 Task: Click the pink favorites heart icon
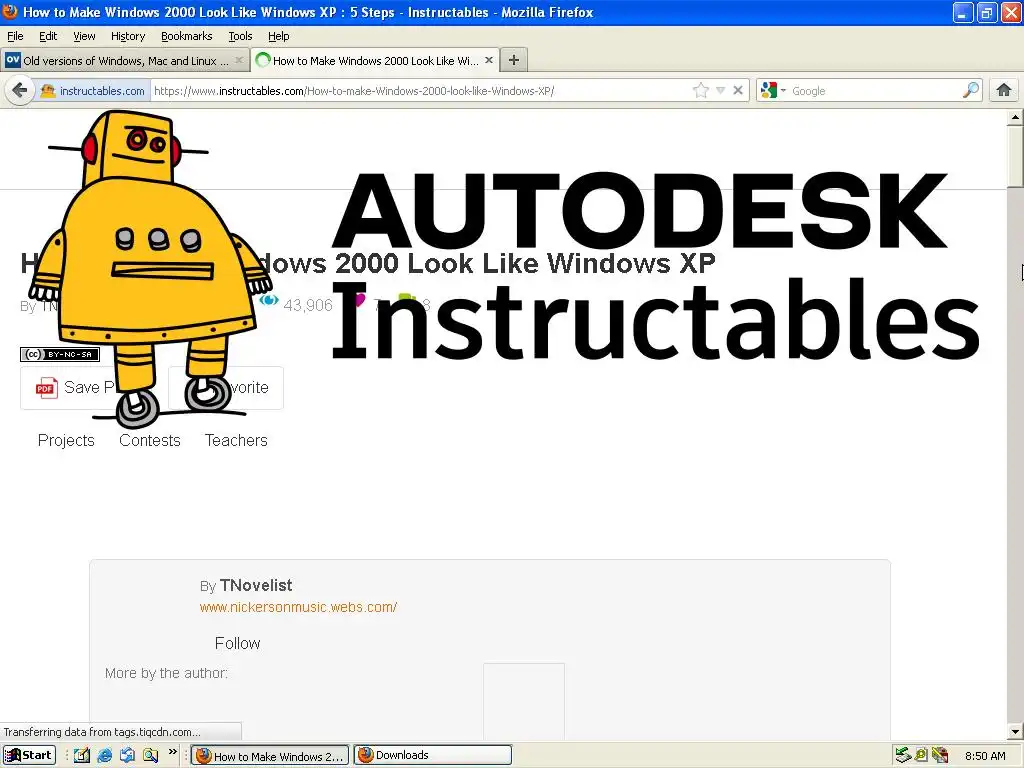359,300
